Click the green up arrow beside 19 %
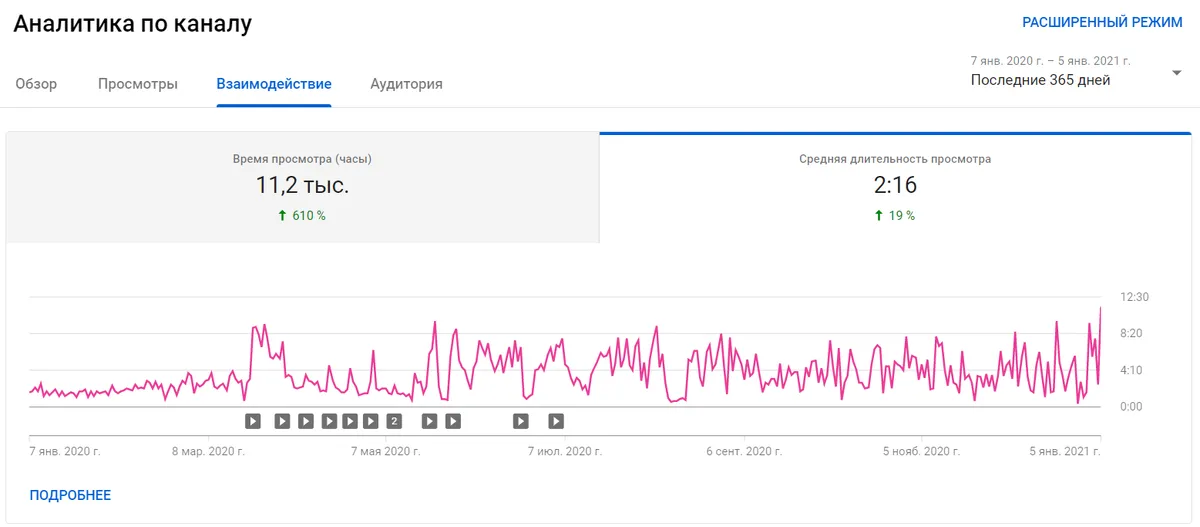 (879, 215)
